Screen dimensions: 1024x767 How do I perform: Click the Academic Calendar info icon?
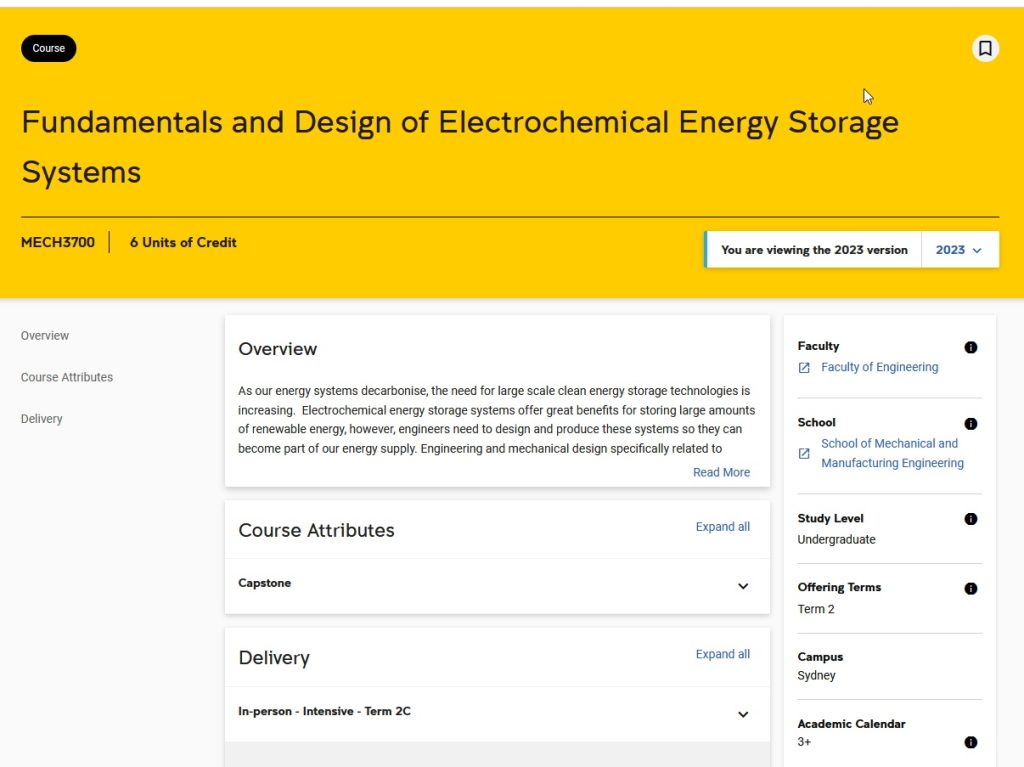[970, 742]
